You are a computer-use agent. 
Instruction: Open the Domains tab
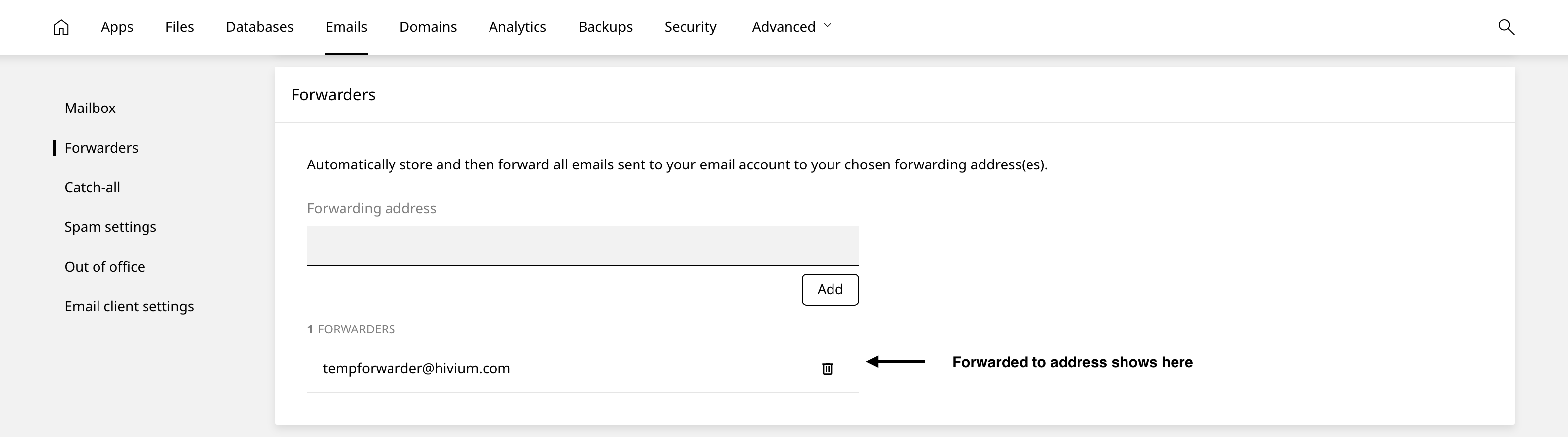(428, 27)
